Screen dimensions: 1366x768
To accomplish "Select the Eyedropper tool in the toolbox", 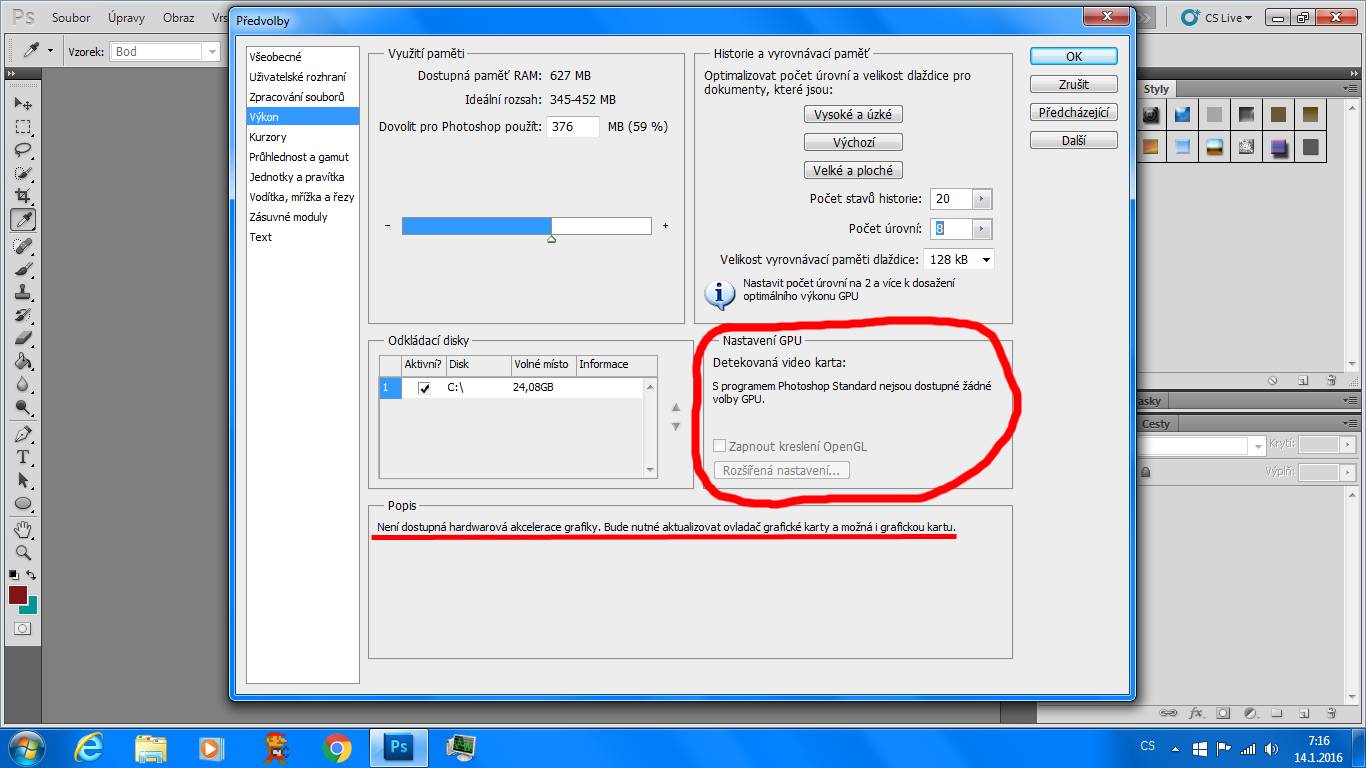I will pyautogui.click(x=22, y=220).
